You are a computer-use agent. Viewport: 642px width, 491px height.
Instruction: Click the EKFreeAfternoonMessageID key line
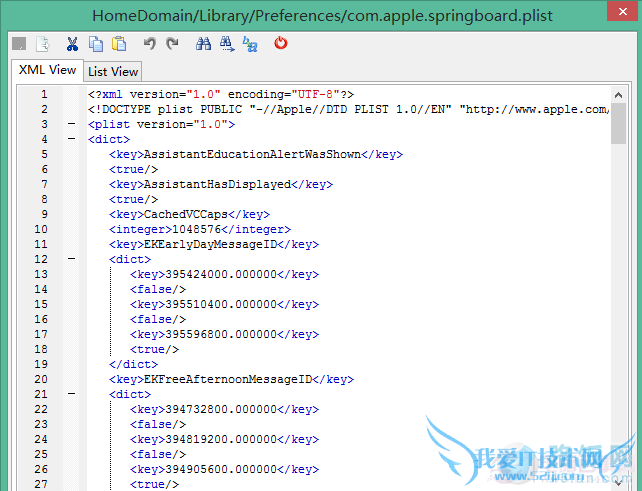coord(231,379)
